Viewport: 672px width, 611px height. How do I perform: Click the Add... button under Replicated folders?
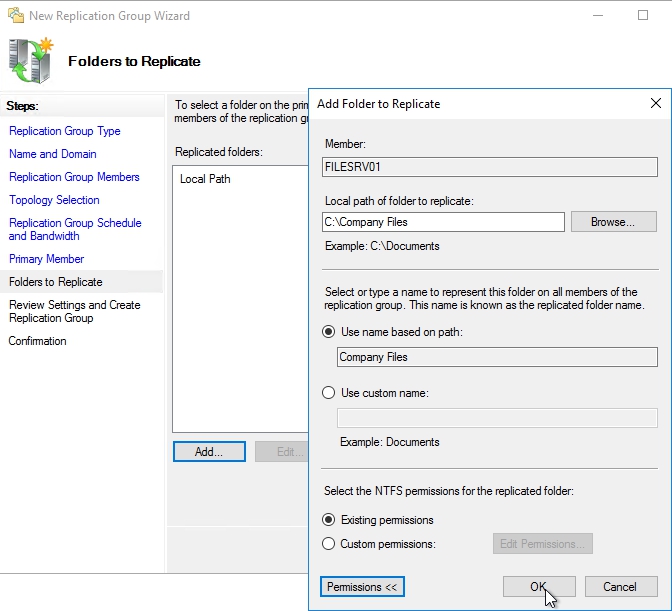point(209,452)
